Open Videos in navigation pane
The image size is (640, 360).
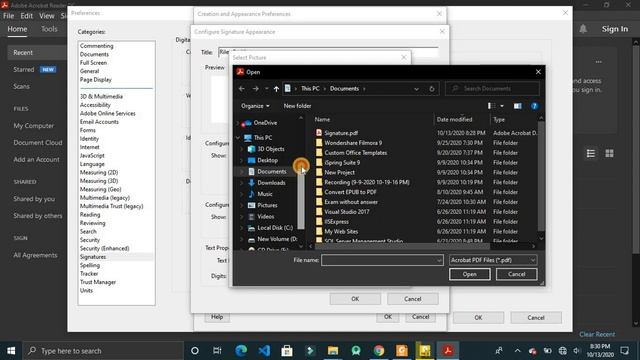pos(265,216)
